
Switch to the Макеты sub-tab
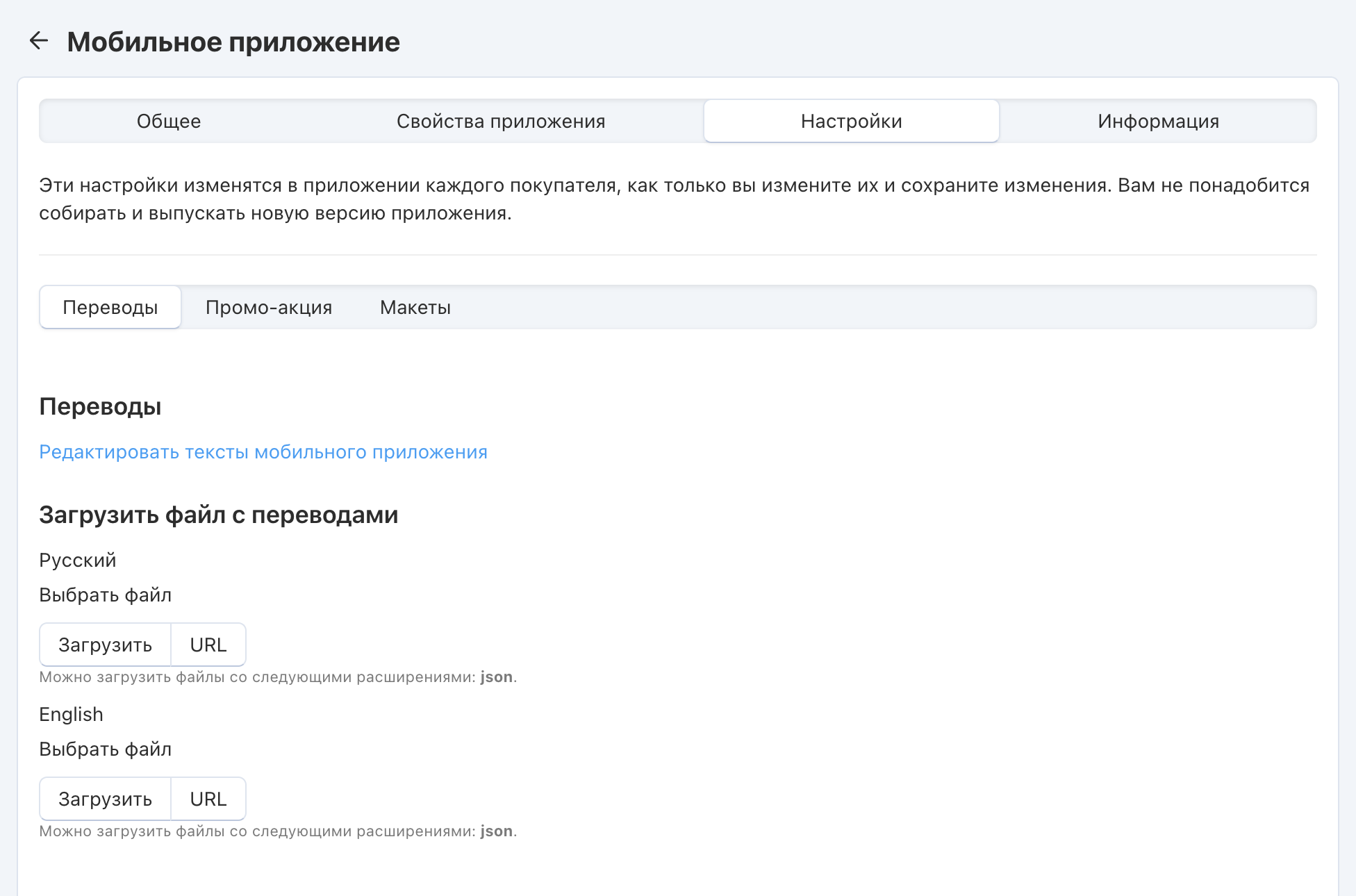pos(415,308)
